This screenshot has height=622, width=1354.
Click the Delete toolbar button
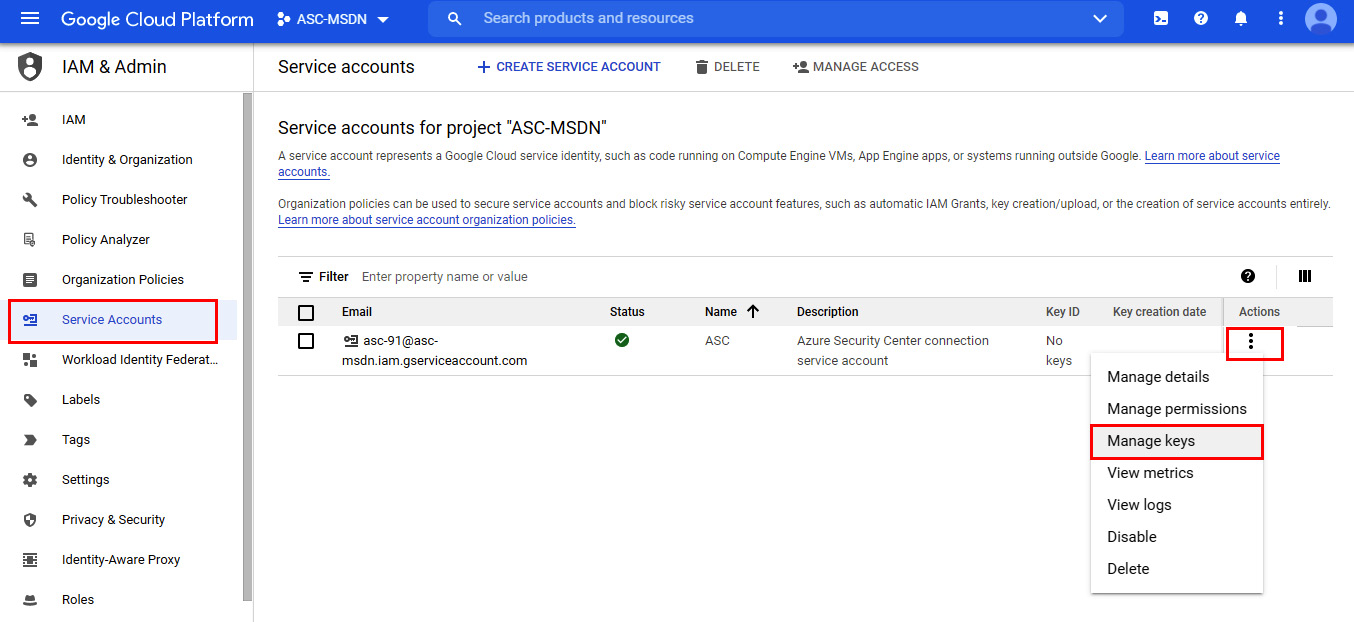pos(727,67)
